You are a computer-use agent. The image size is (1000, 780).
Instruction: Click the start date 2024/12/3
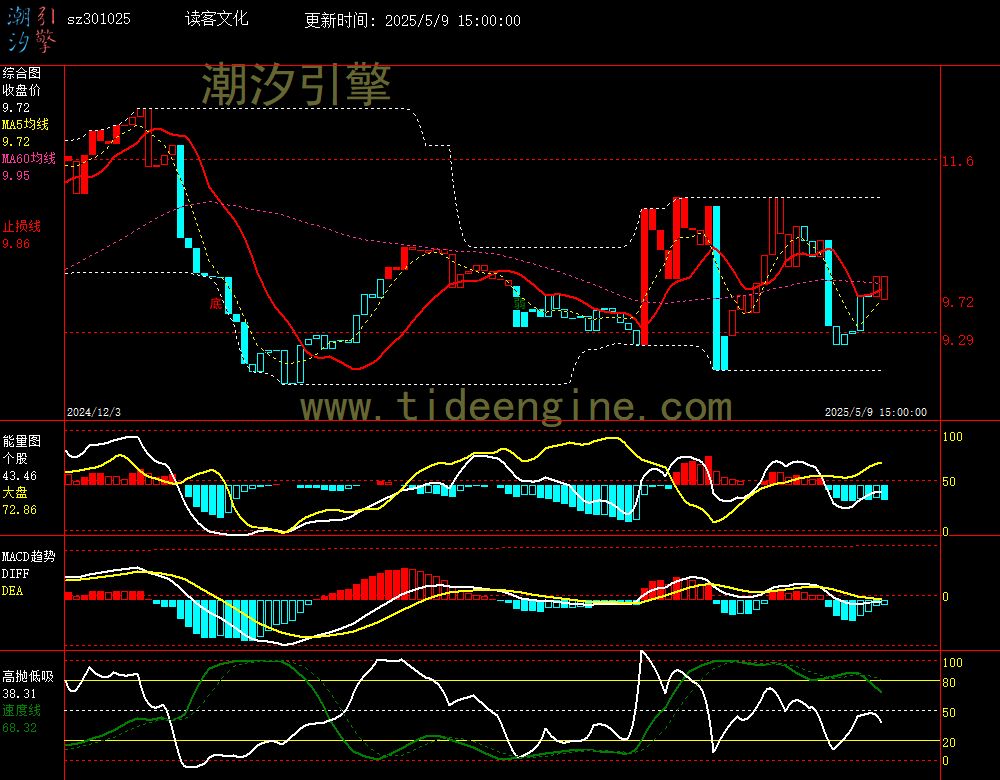click(94, 412)
